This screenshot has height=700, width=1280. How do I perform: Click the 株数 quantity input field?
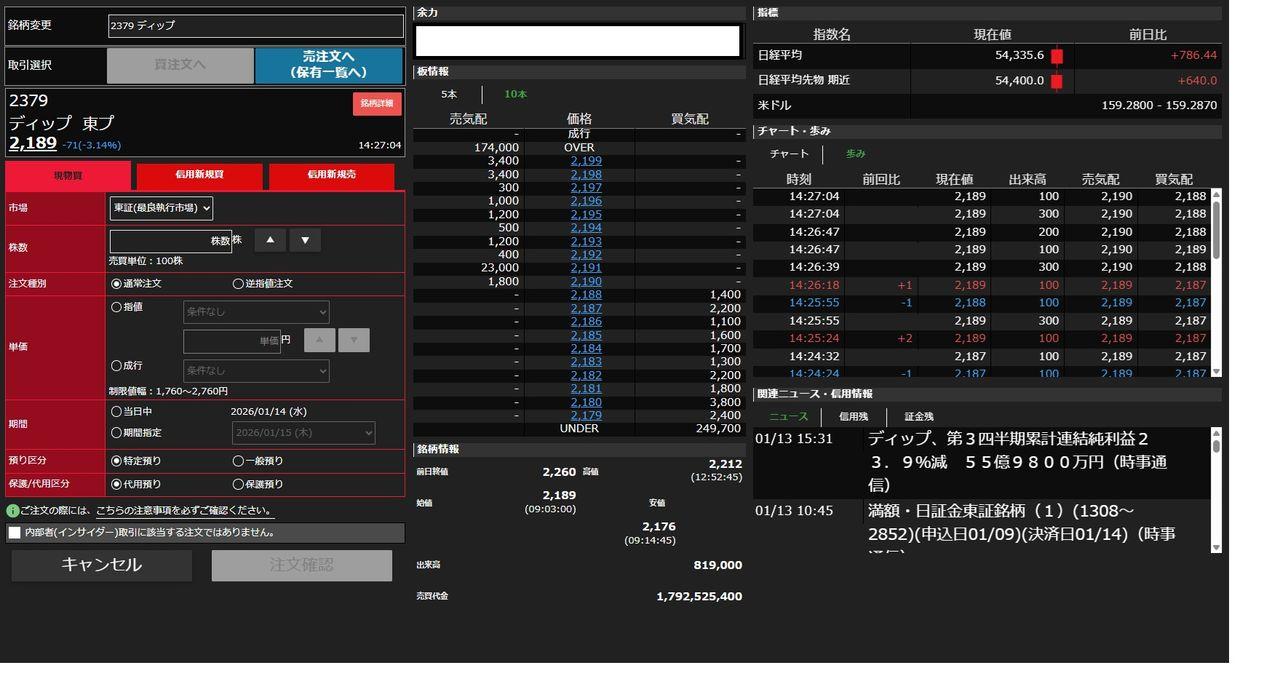[170, 241]
